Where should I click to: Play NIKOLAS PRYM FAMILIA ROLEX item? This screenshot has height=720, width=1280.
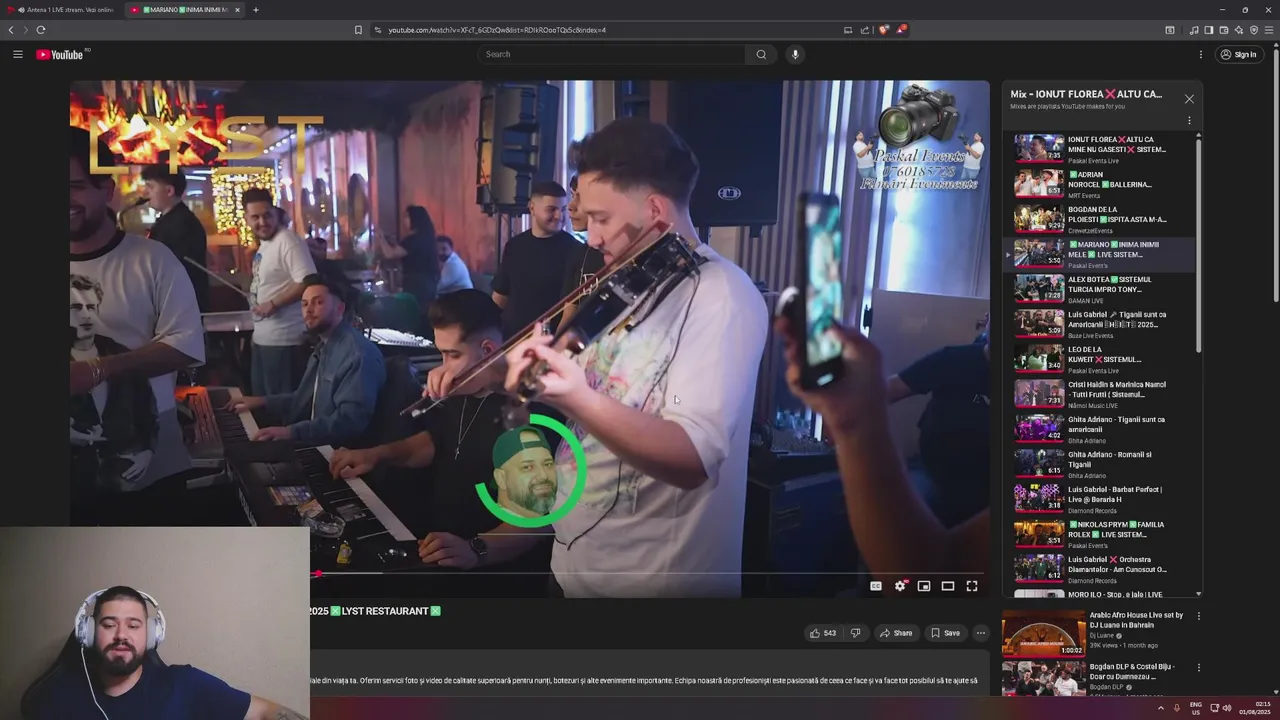click(x=1100, y=534)
